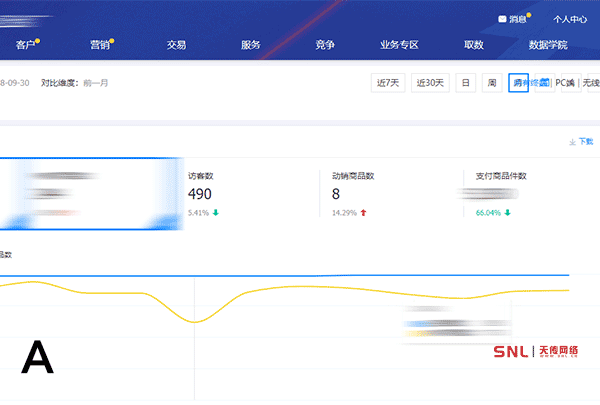Image resolution: width=600 pixels, height=405 pixels.
Task: Open 数据学院 in the navigation bar
Action: click(548, 45)
